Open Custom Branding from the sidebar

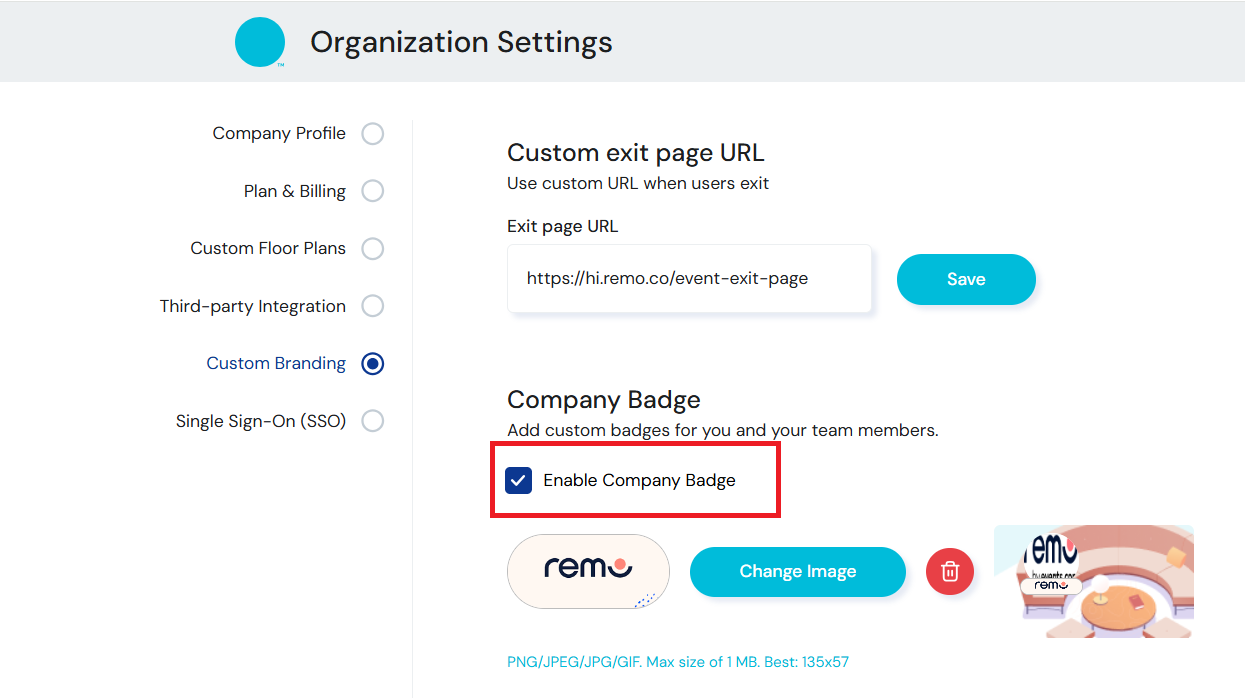click(276, 363)
